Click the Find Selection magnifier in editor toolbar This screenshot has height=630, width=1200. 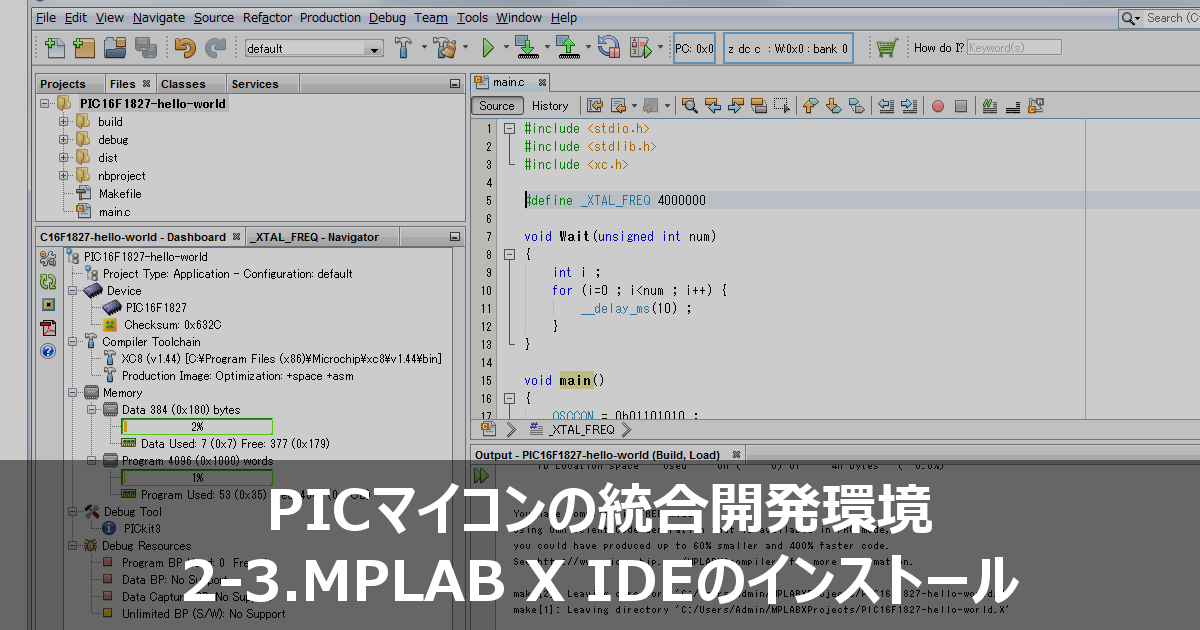[x=689, y=105]
